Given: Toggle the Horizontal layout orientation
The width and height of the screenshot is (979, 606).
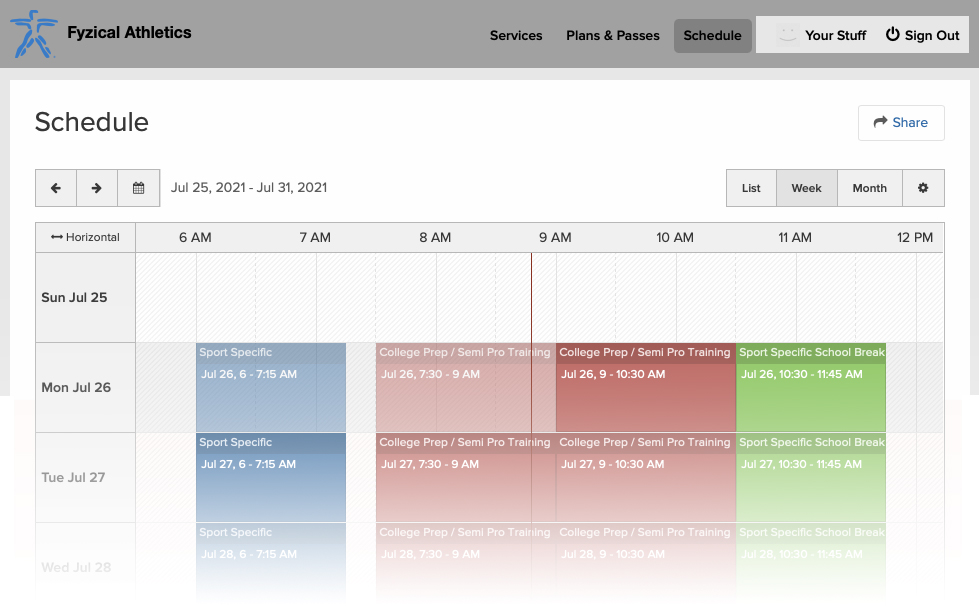Looking at the screenshot, I should pos(85,238).
